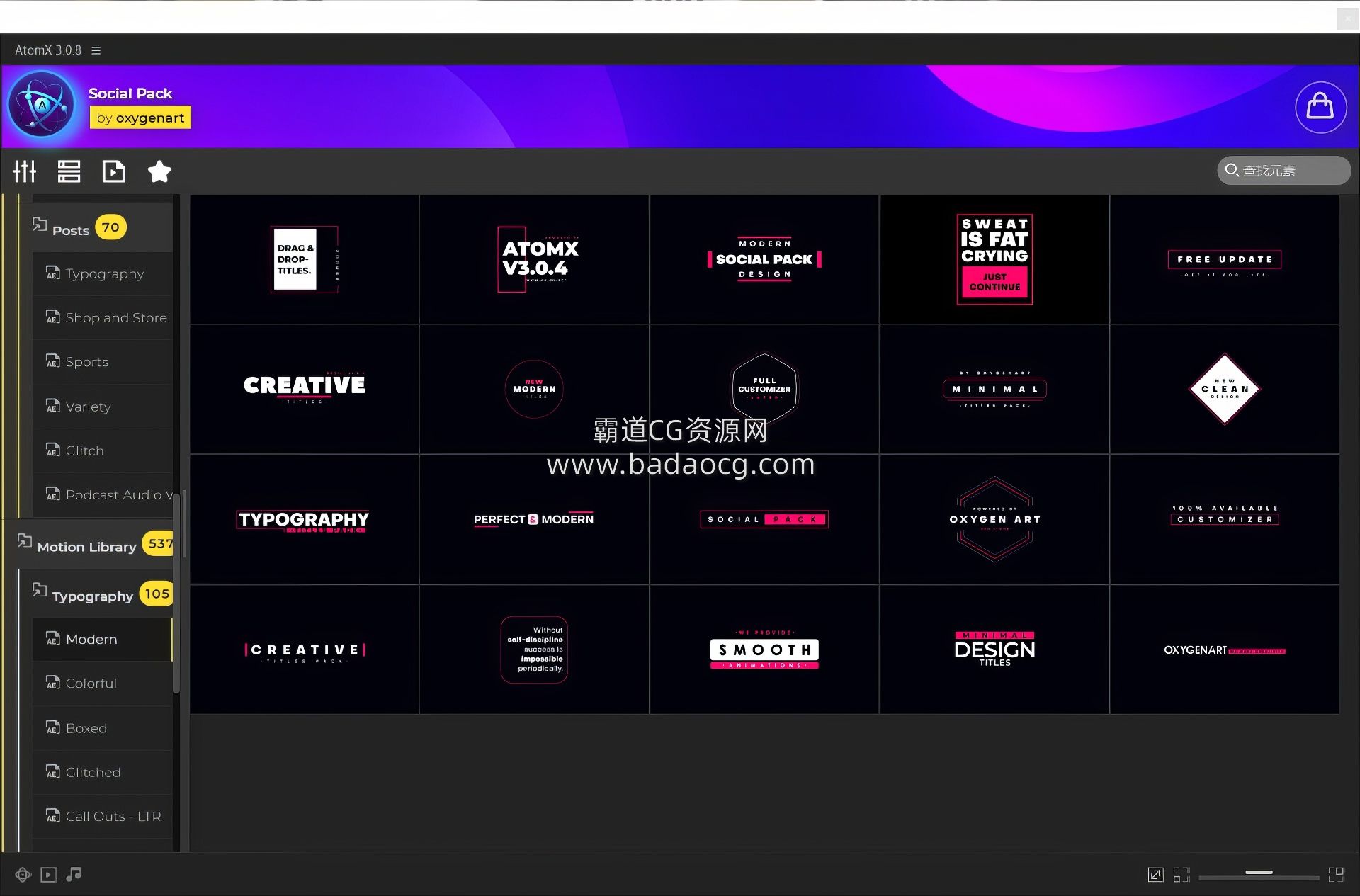The height and width of the screenshot is (896, 1360).
Task: Open the Glitch category
Action: coord(103,450)
